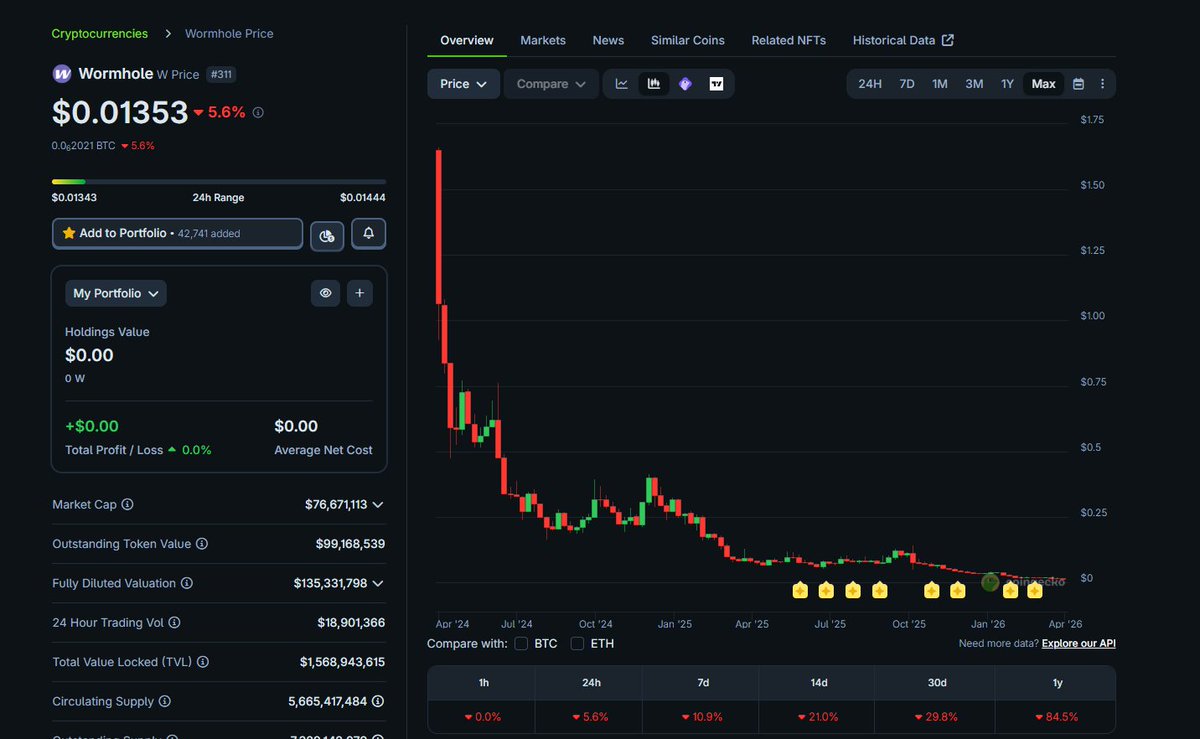Open the Price dropdown
1200x739 pixels.
tap(463, 84)
